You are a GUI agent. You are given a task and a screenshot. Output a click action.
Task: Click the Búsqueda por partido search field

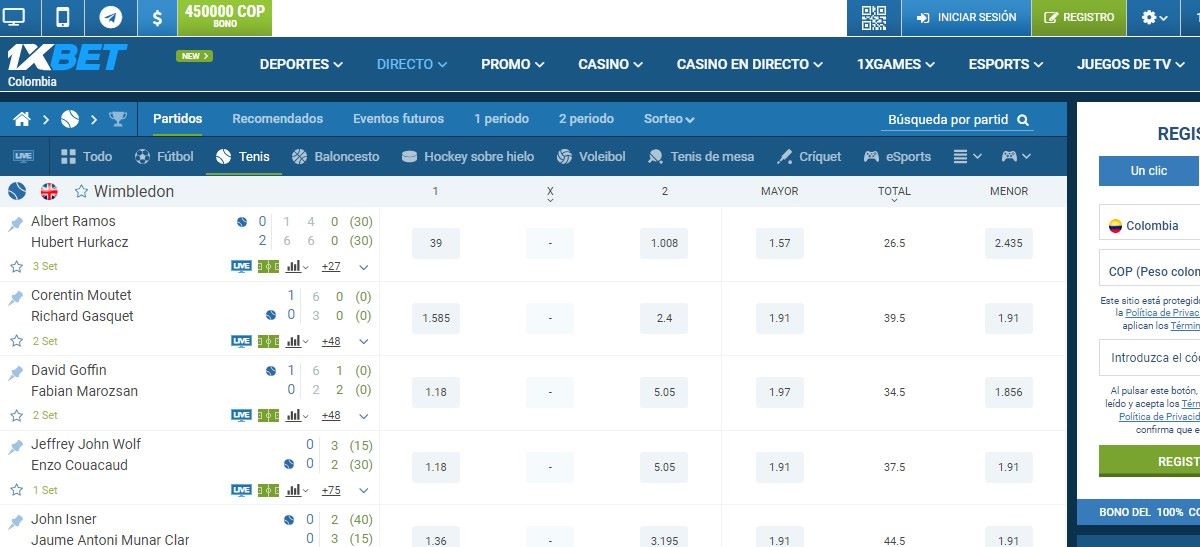948,120
